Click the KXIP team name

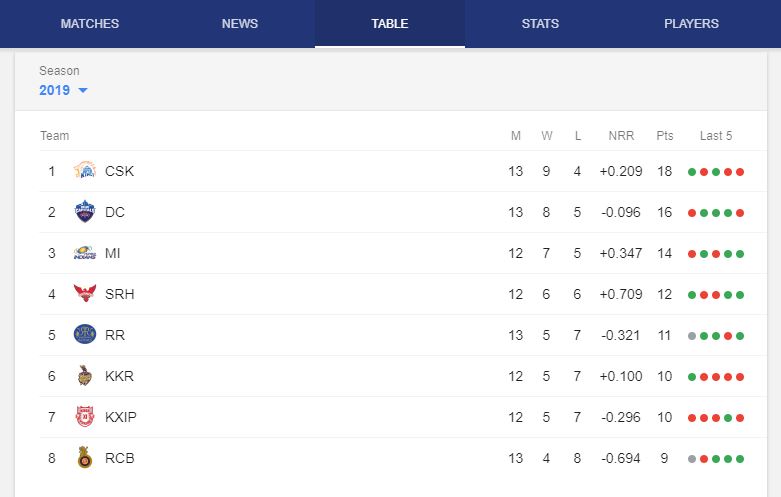[121, 417]
